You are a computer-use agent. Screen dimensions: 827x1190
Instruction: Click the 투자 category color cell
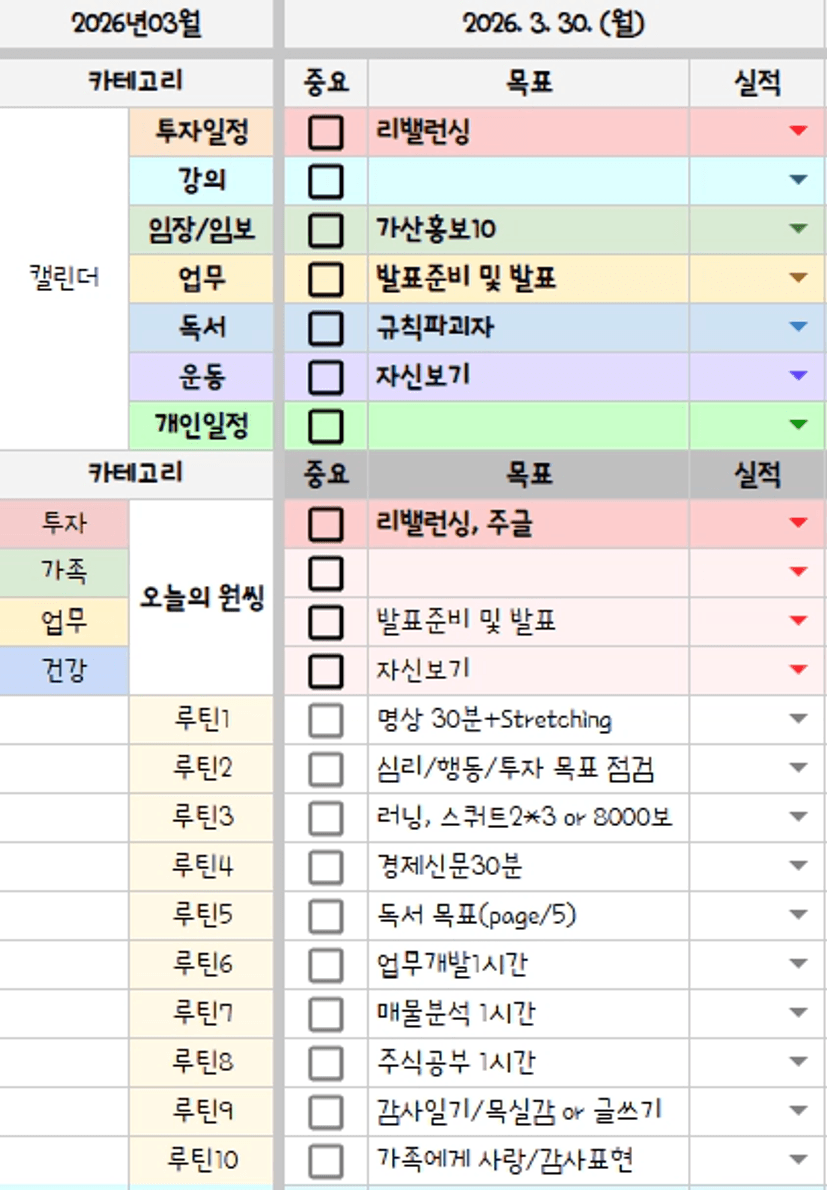click(64, 524)
